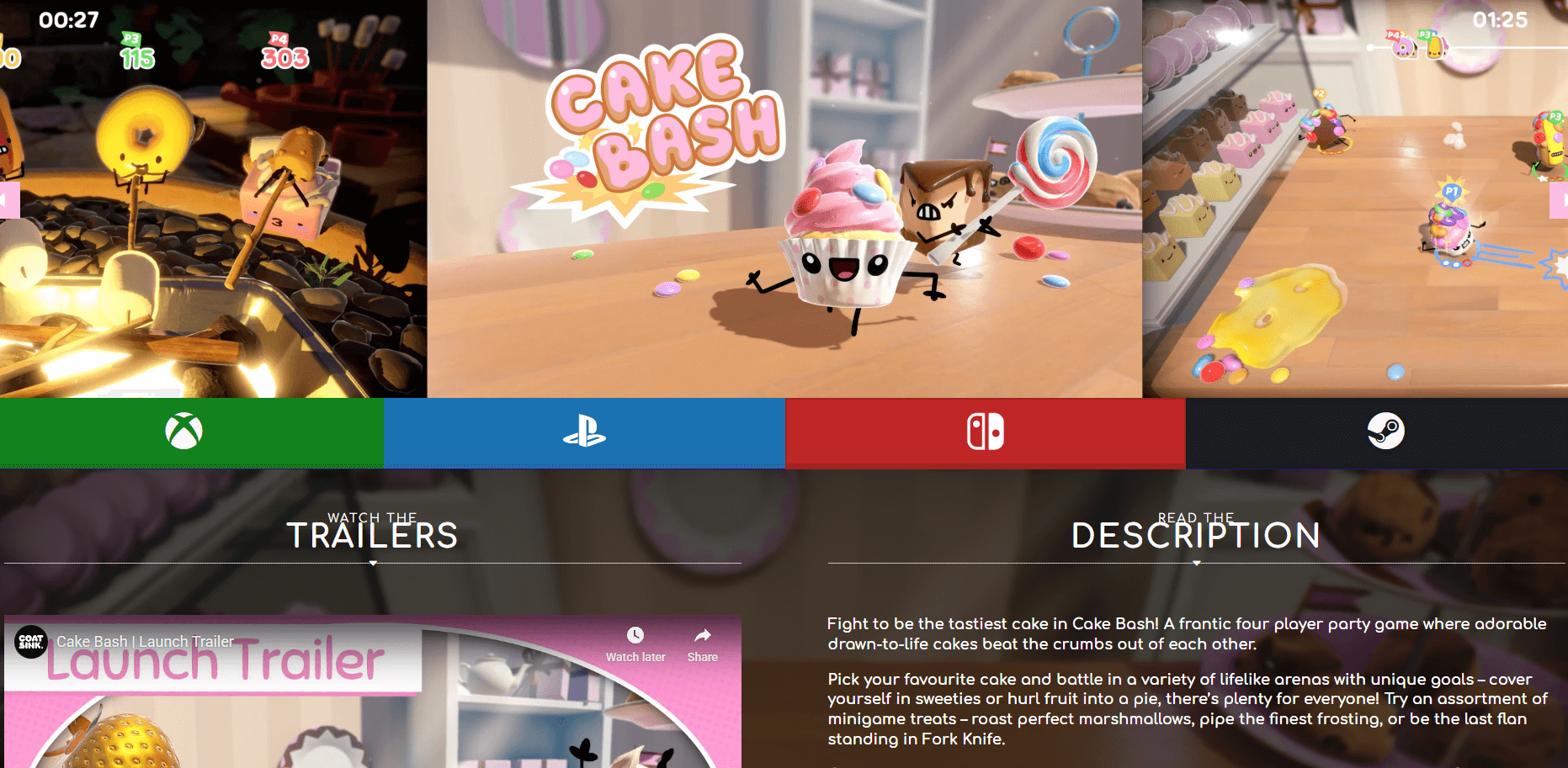Select the bakery counter gameplay screenshot
The image size is (1568, 768).
[x=1355, y=199]
